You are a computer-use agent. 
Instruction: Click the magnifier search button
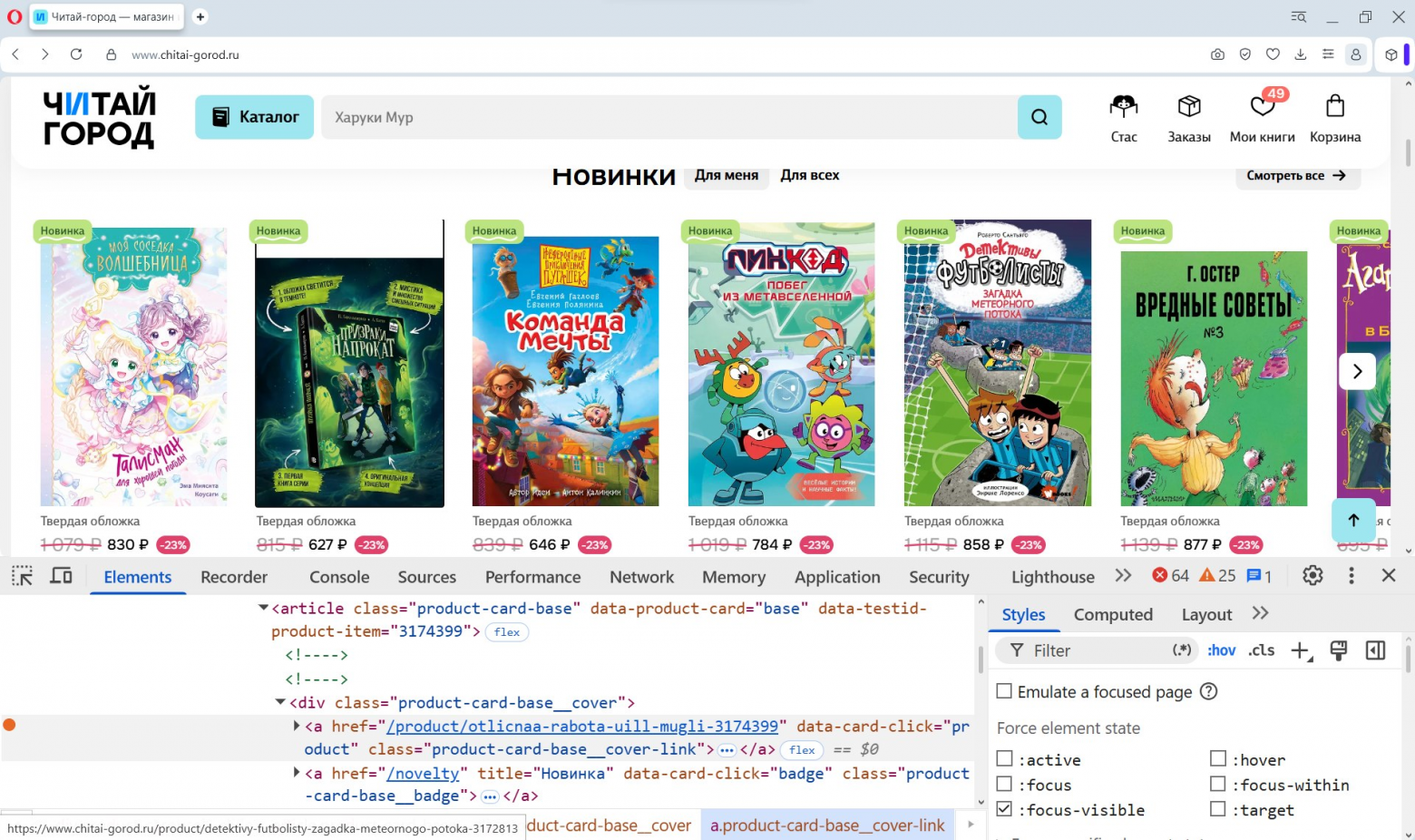tap(1039, 117)
